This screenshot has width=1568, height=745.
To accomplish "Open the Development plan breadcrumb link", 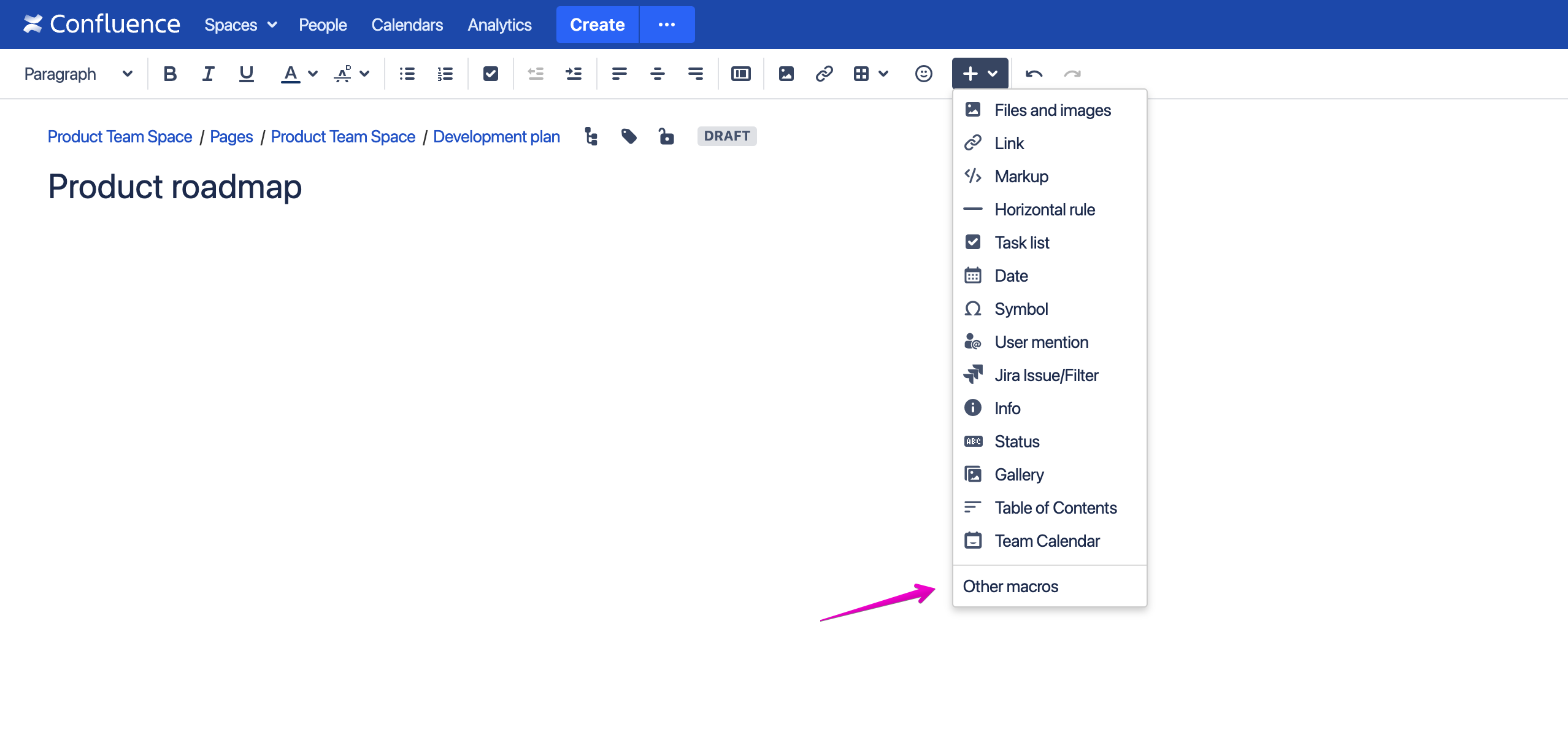I will coord(496,136).
